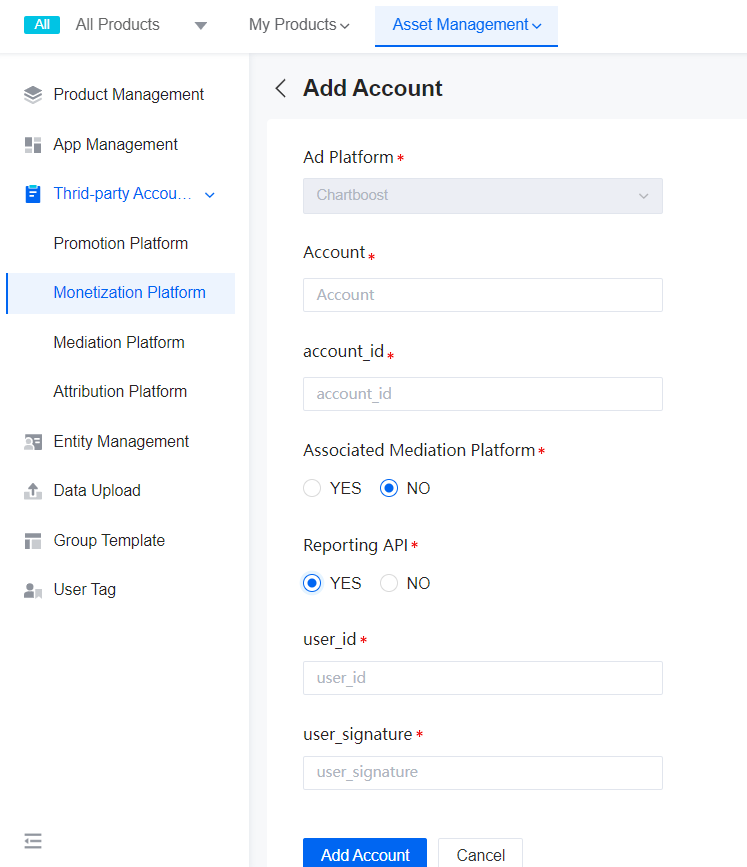Click the sidebar collapse icon at the bottom
Image resolution: width=747 pixels, height=867 pixels.
[32, 841]
